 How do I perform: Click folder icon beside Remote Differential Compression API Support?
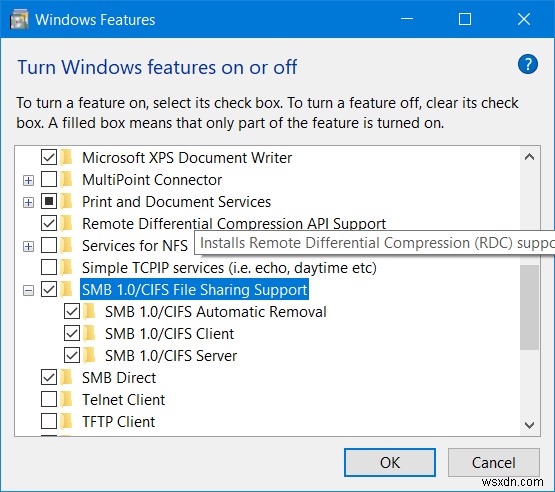click(x=67, y=223)
